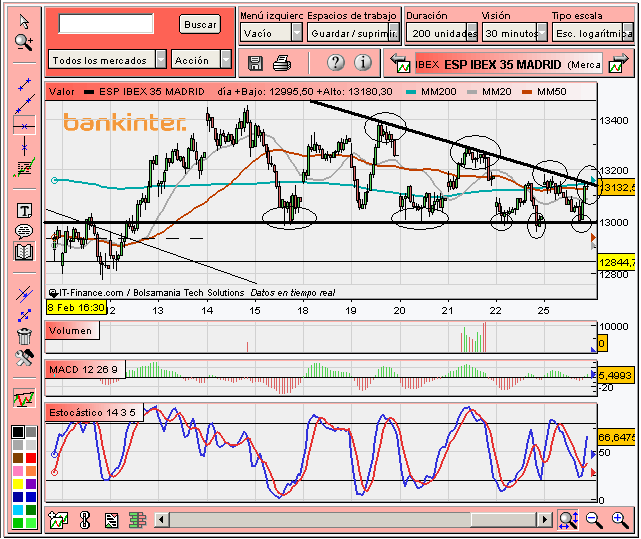
Task: Select the vertical line drawing tool
Action: tap(25, 146)
